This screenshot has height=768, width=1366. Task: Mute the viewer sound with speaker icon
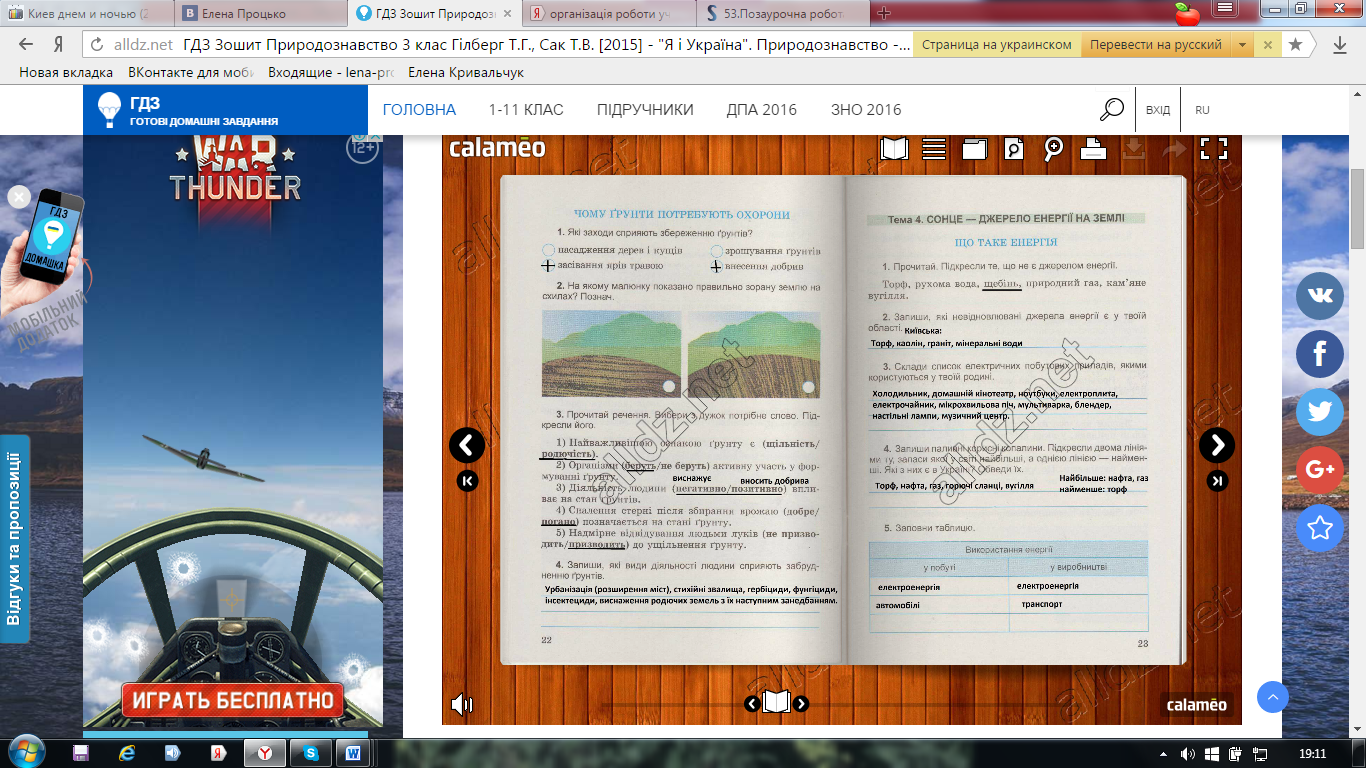coord(461,704)
